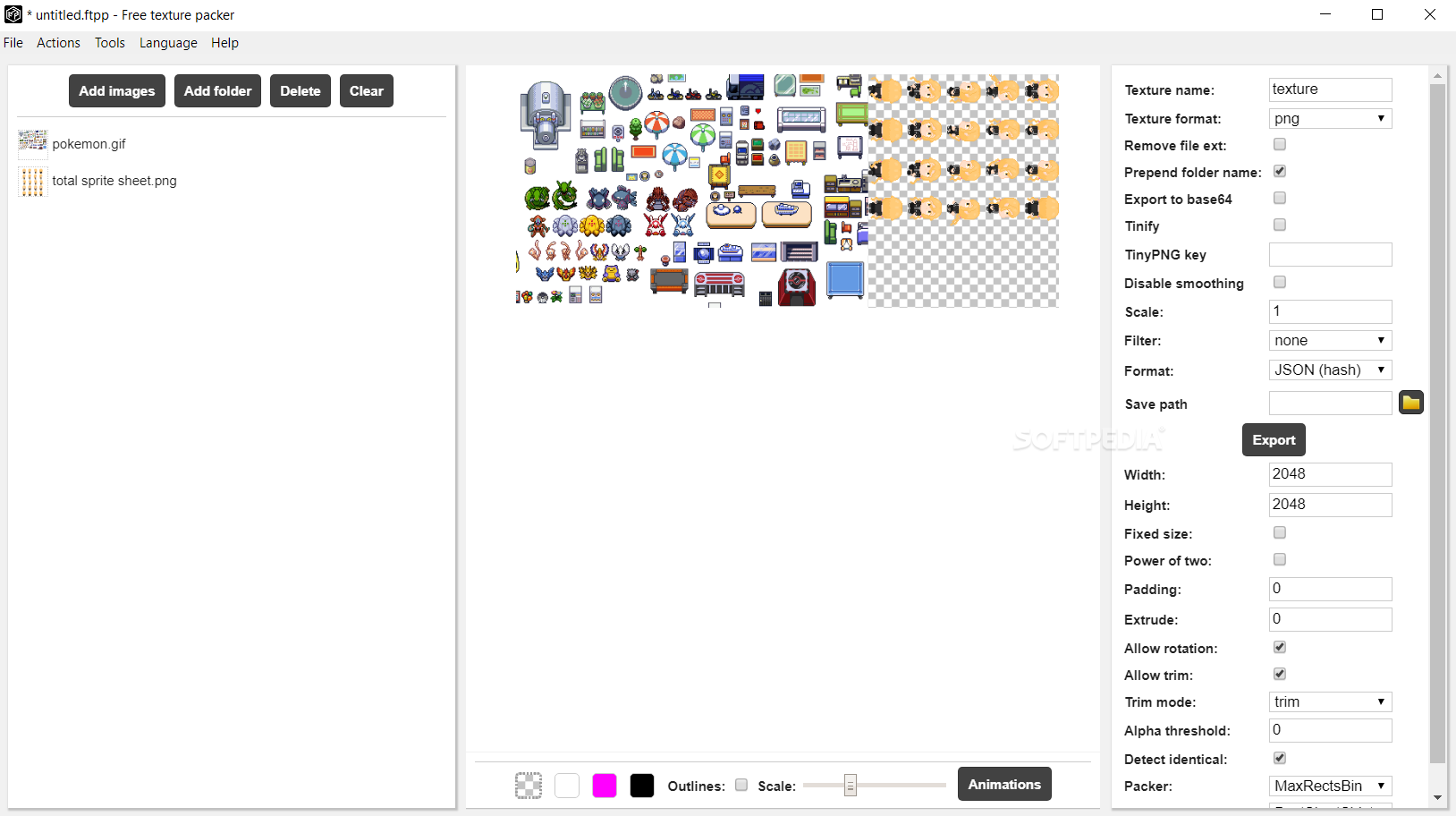The width and height of the screenshot is (1456, 816).
Task: Open the Language menu
Action: pos(168,43)
